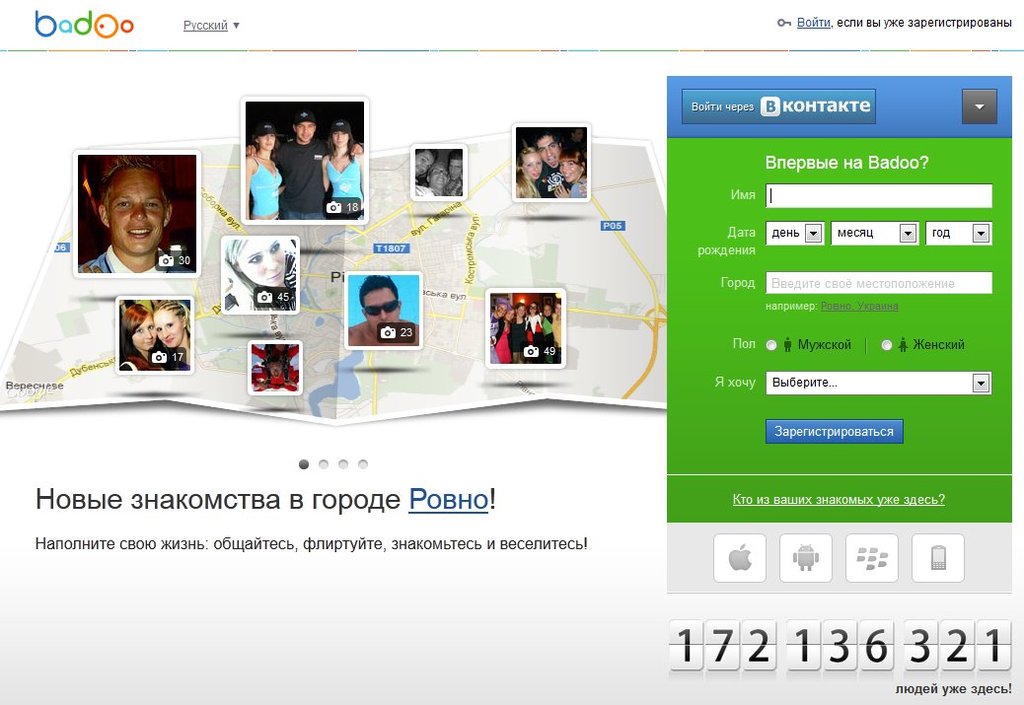Click the 172 136 321 user counter
Screen dimensions: 1024x705
pyautogui.click(x=840, y=646)
